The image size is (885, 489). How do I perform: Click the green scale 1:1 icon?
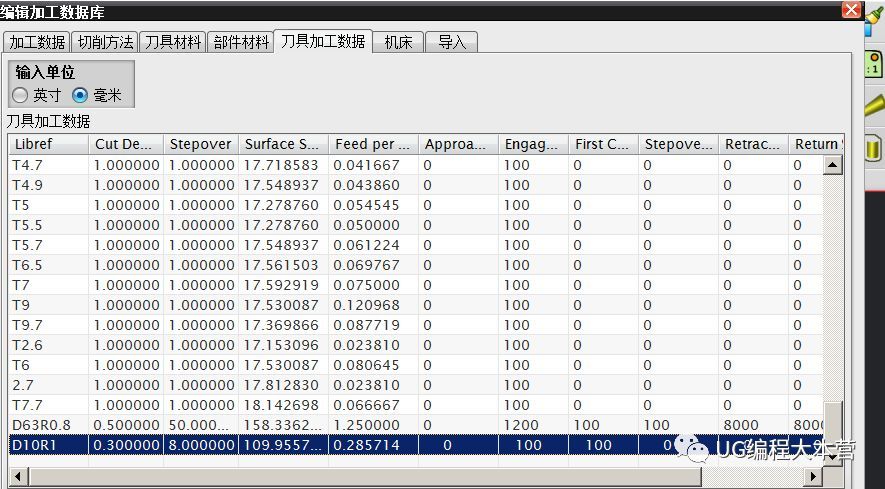(x=874, y=63)
